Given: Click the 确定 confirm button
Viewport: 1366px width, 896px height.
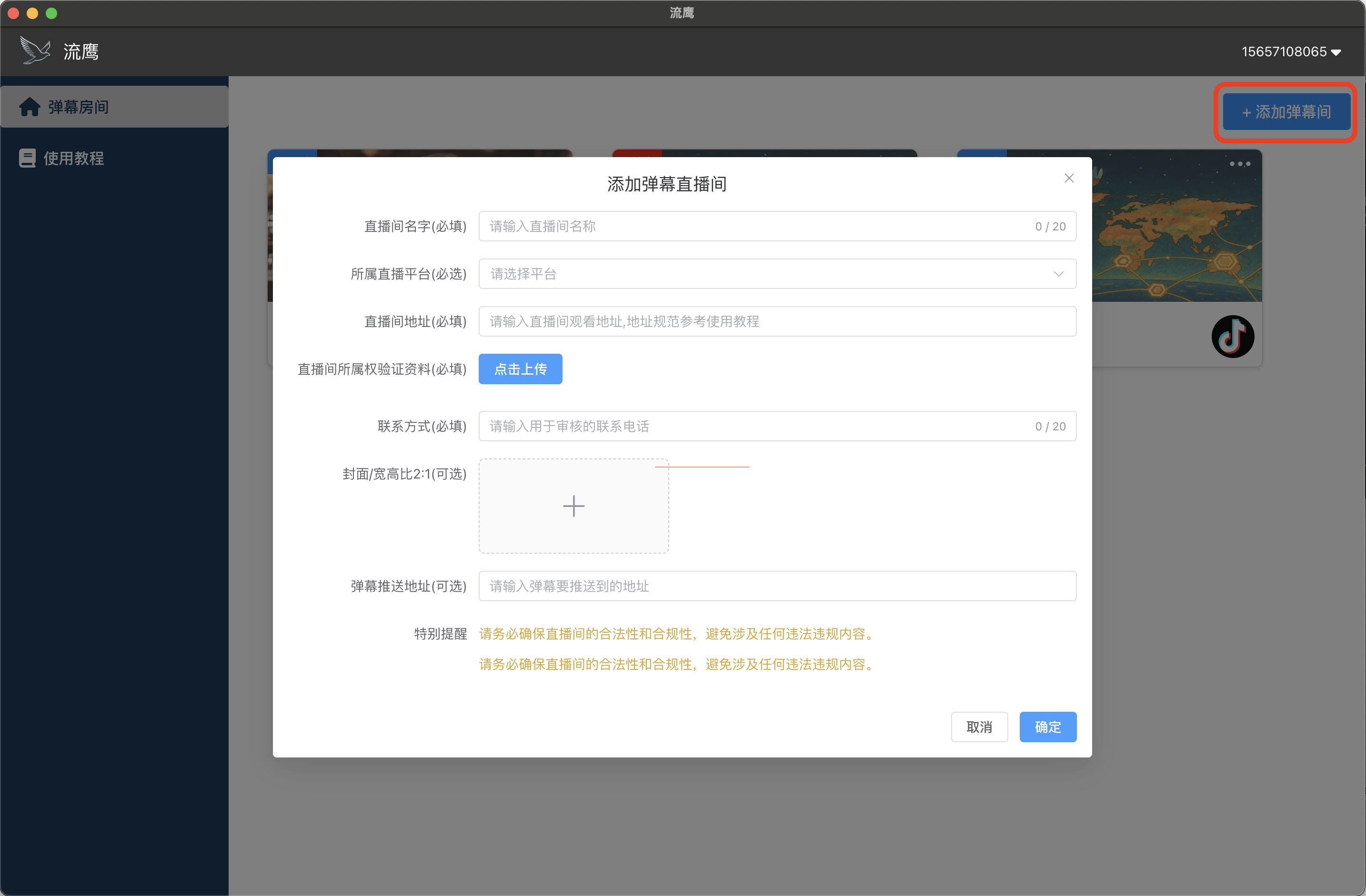Looking at the screenshot, I should (1047, 727).
